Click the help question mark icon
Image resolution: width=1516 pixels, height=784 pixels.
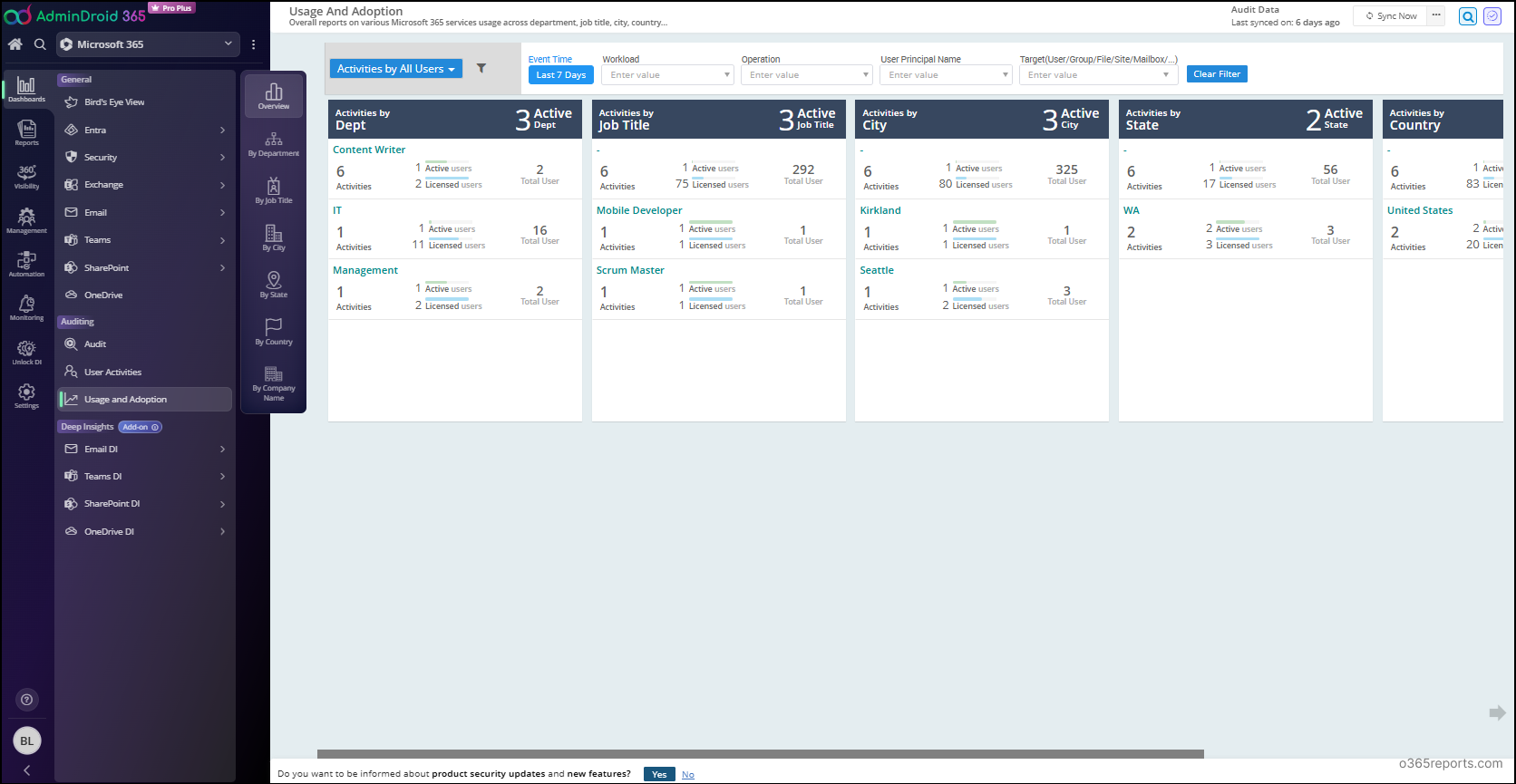click(x=27, y=699)
